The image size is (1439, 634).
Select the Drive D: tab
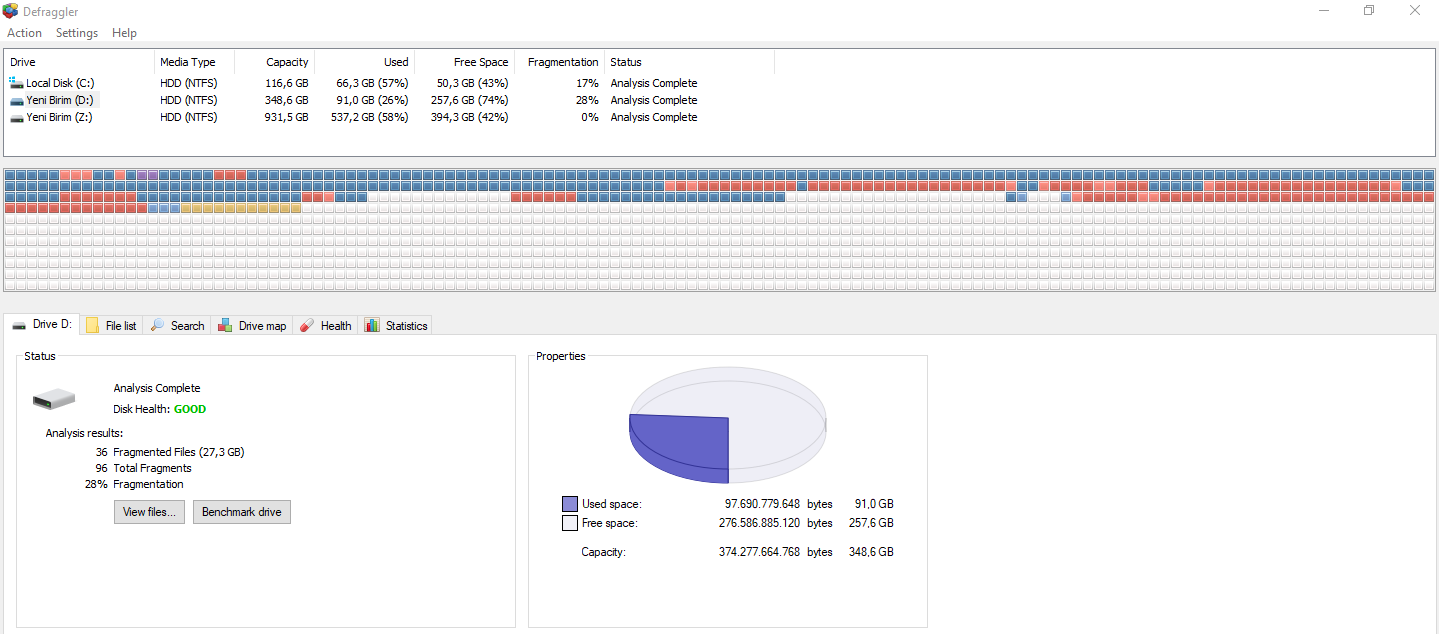click(x=41, y=324)
